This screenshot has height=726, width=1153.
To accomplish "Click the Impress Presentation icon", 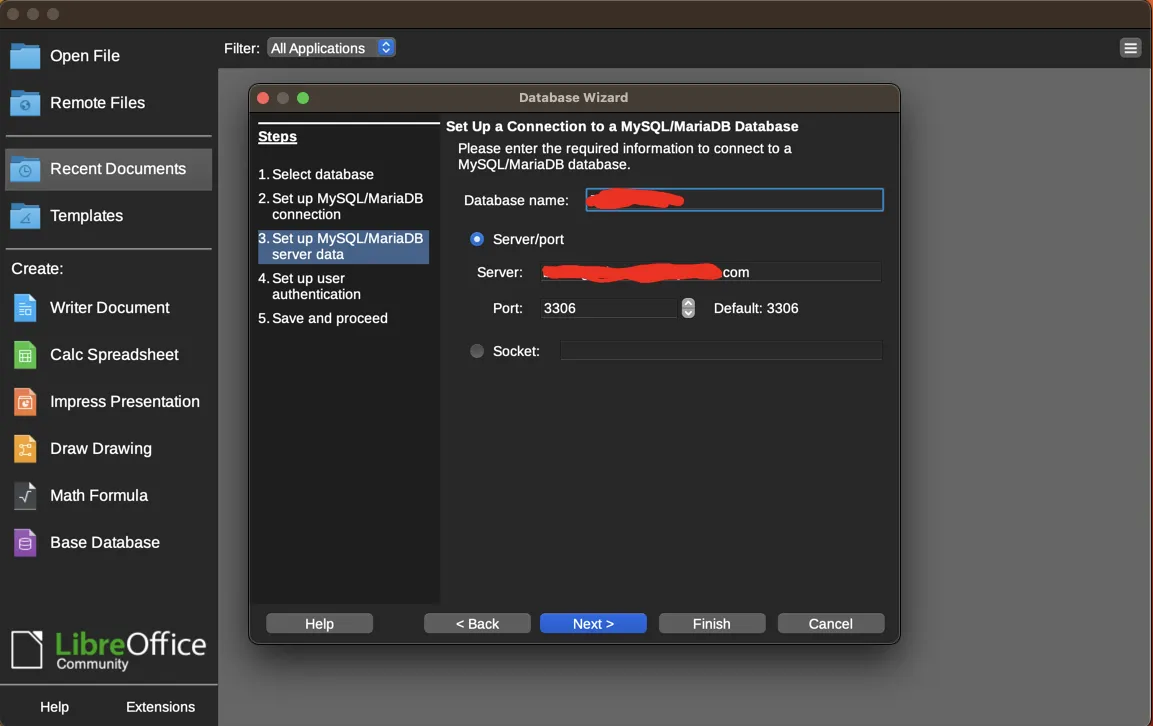I will [25, 402].
